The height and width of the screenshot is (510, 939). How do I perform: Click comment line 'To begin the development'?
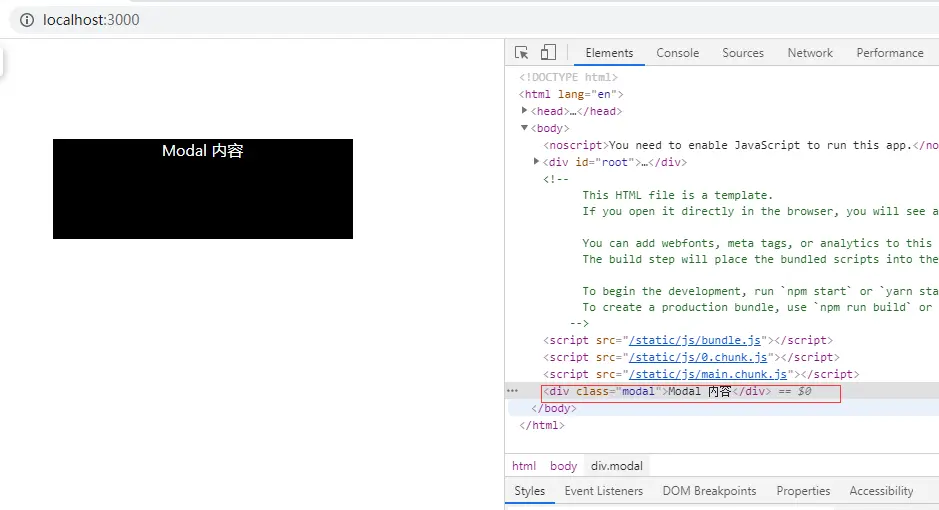coord(761,291)
